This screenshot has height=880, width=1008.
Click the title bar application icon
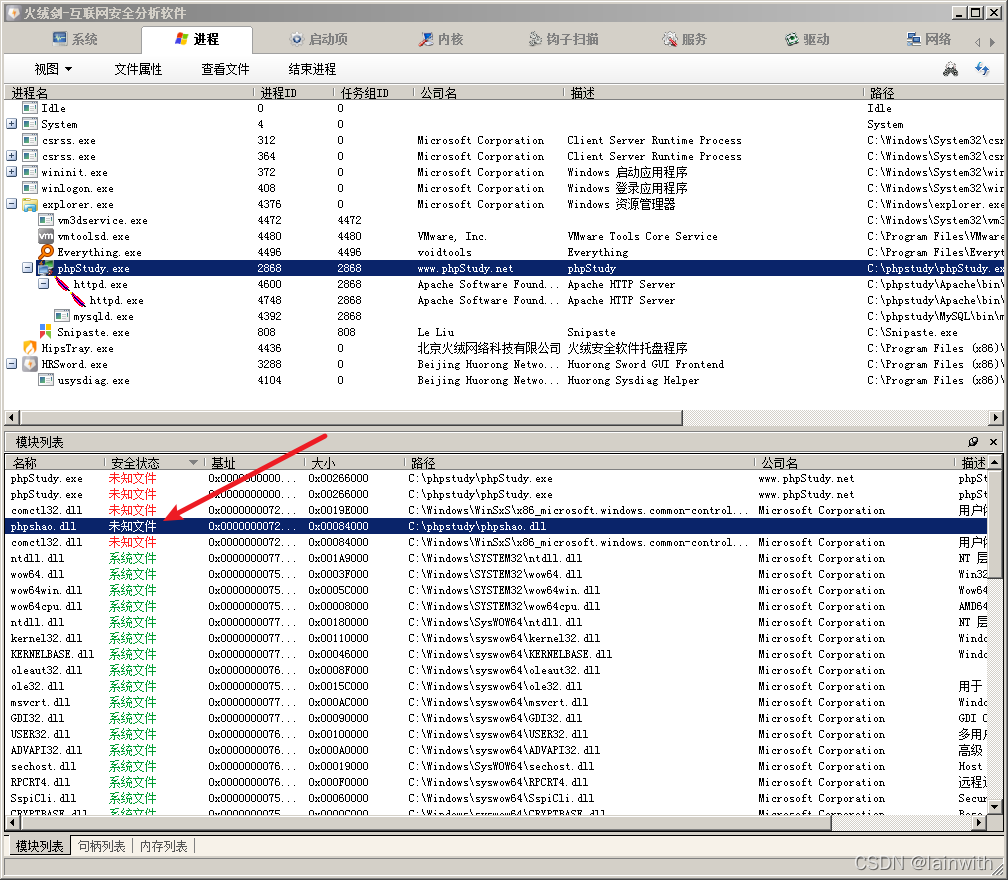click(x=13, y=12)
